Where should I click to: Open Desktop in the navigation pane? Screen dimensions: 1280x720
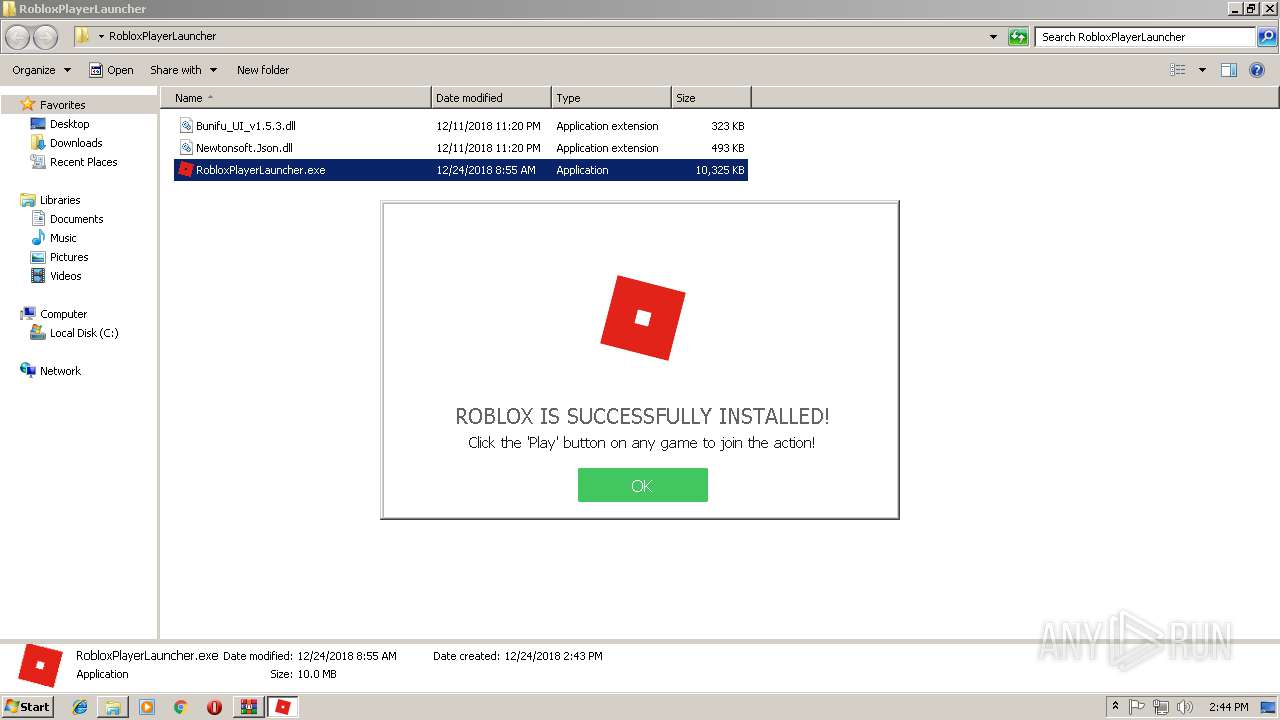point(69,124)
